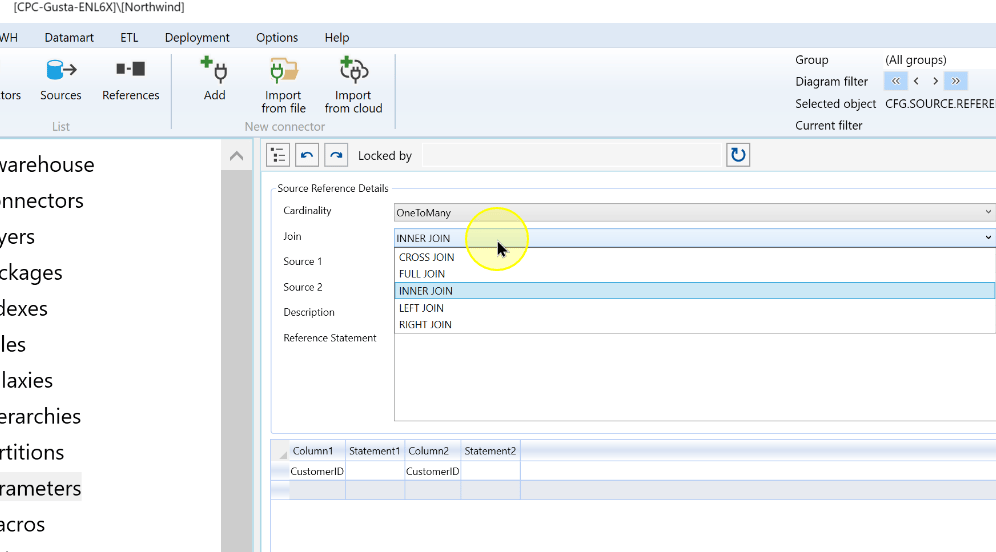Open the Macros navigation item

[x=23, y=524]
